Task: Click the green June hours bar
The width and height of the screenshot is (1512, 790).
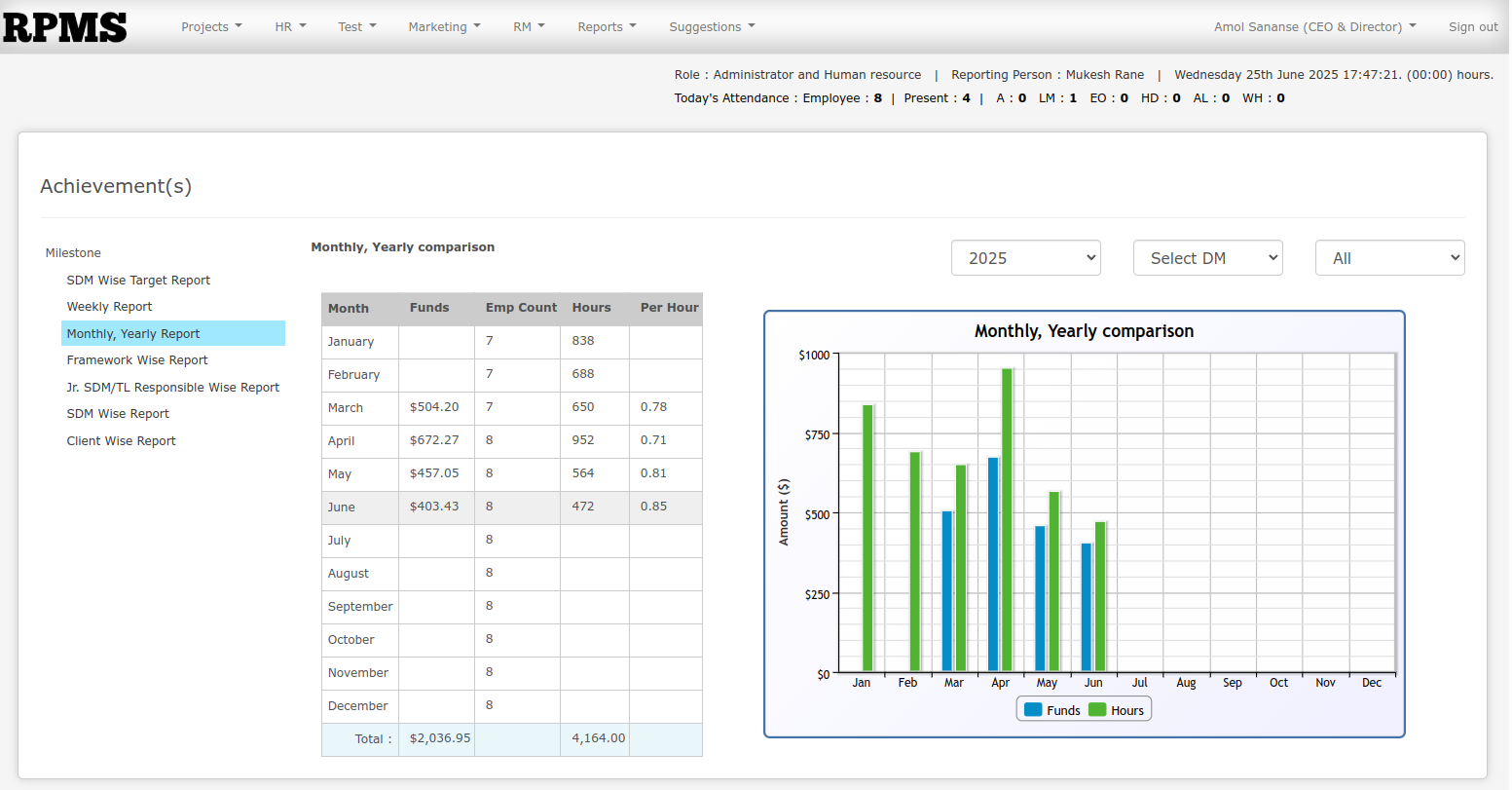Action: tap(1100, 597)
